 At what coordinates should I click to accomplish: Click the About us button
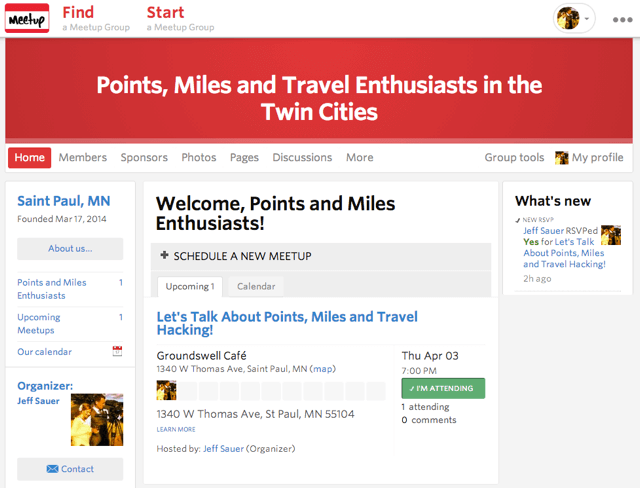coord(70,248)
